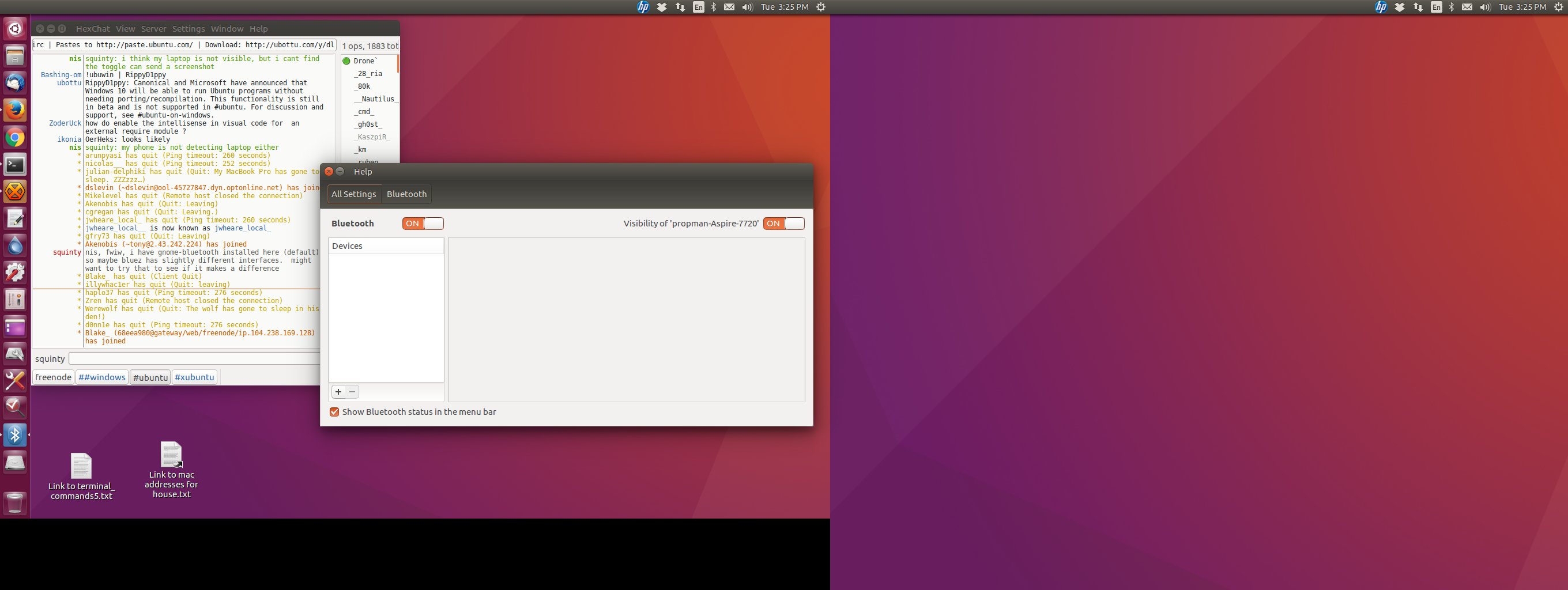Screen dimensions: 1568x590
Task: Open the sound volume indicator on the right monitor
Action: tap(1485, 7)
